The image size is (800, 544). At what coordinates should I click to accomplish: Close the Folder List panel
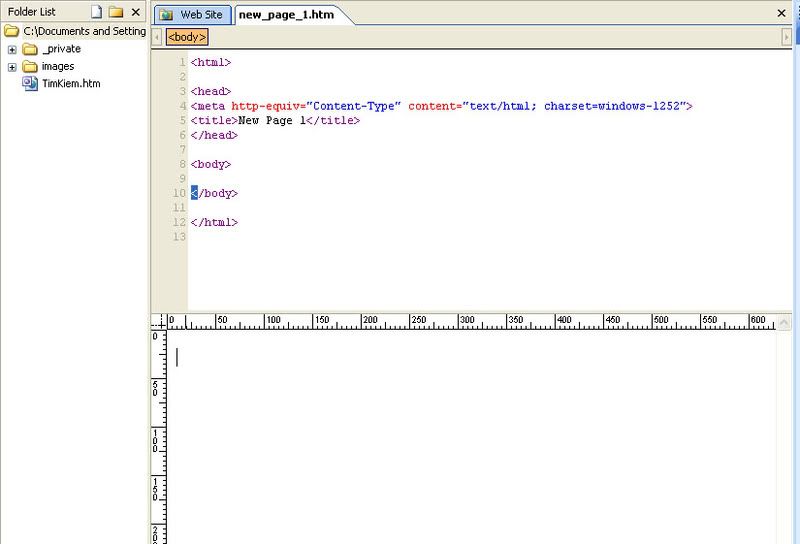[x=136, y=12]
